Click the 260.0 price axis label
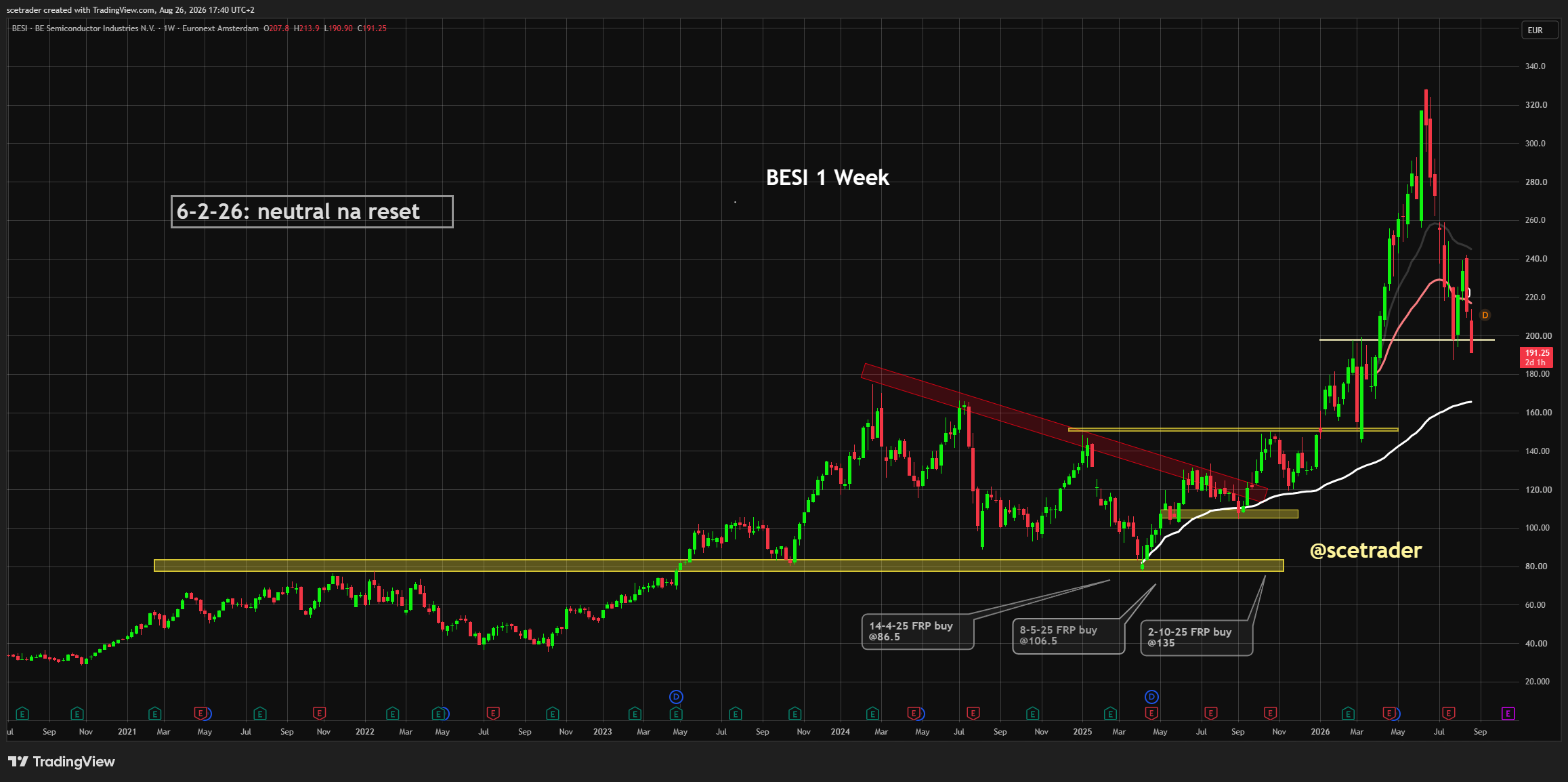 [x=1535, y=220]
